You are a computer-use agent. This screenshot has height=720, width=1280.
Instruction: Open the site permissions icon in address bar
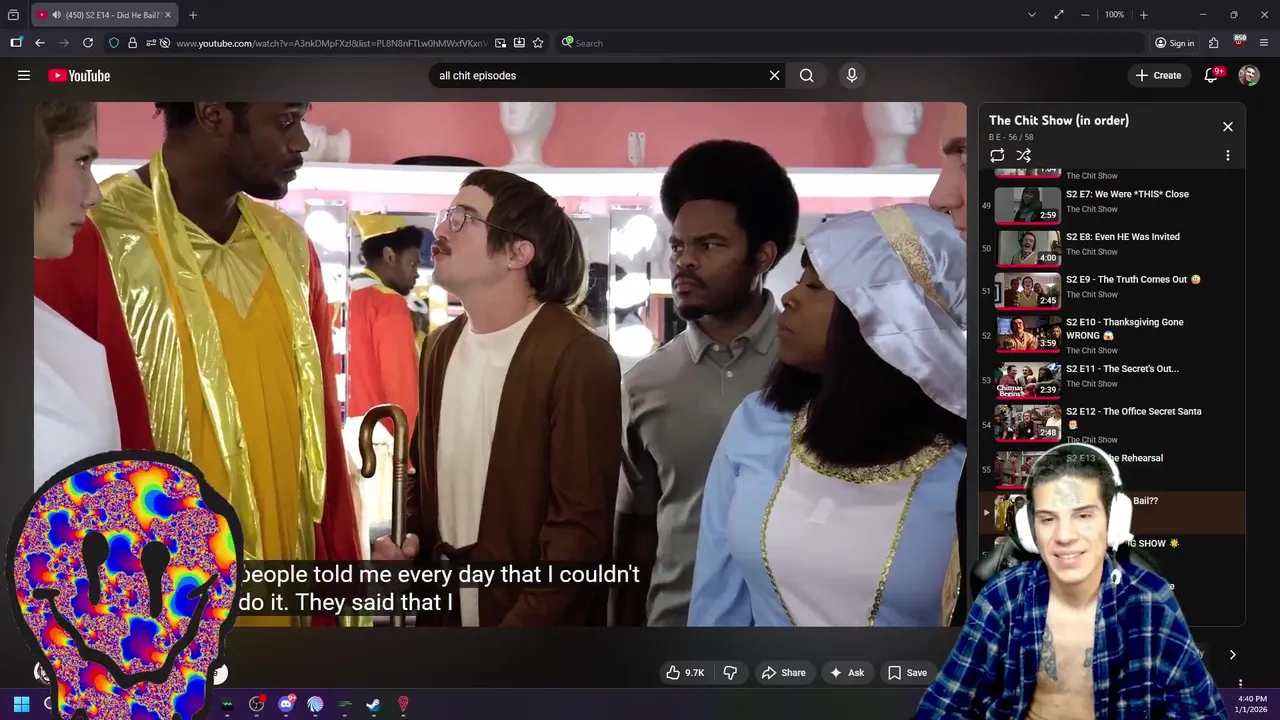point(151,43)
